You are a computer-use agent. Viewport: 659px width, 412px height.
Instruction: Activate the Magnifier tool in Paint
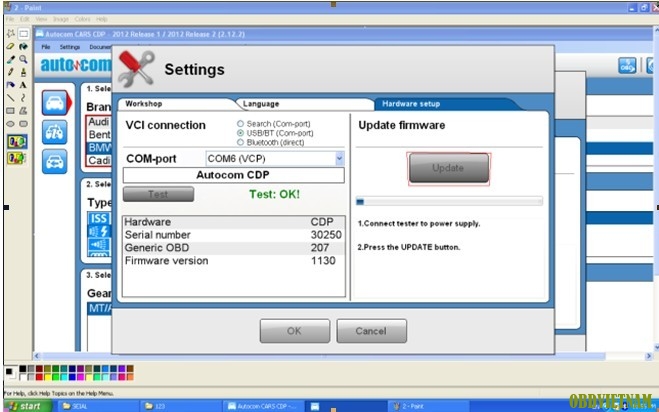point(24,59)
